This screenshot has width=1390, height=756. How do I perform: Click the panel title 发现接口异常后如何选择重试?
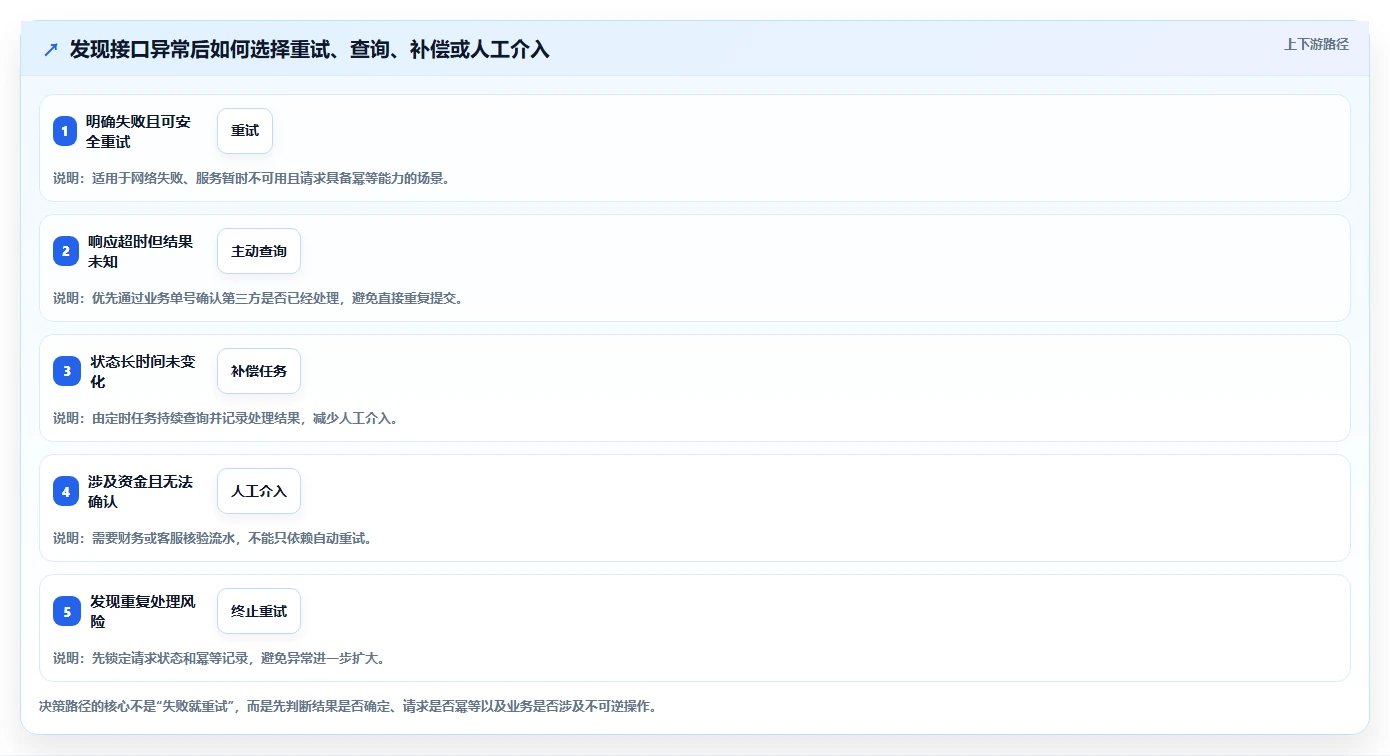309,49
